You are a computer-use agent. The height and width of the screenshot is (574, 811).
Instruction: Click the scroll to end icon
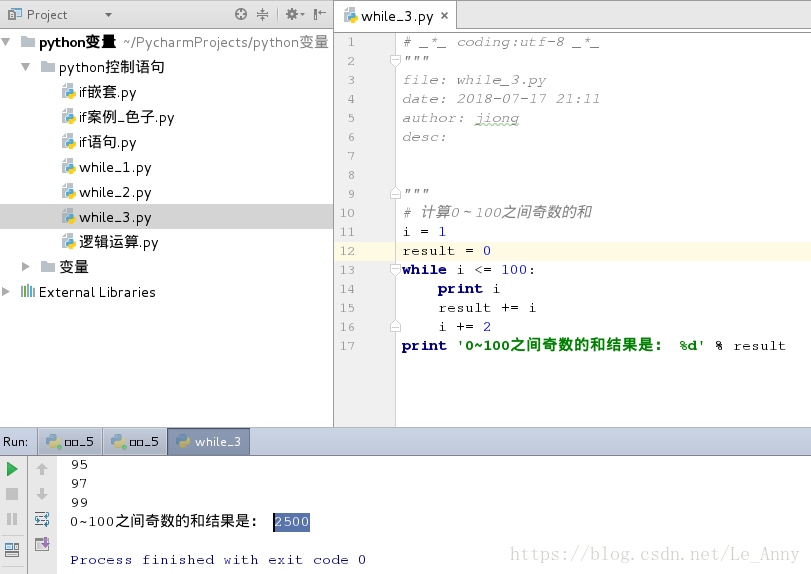(42, 544)
